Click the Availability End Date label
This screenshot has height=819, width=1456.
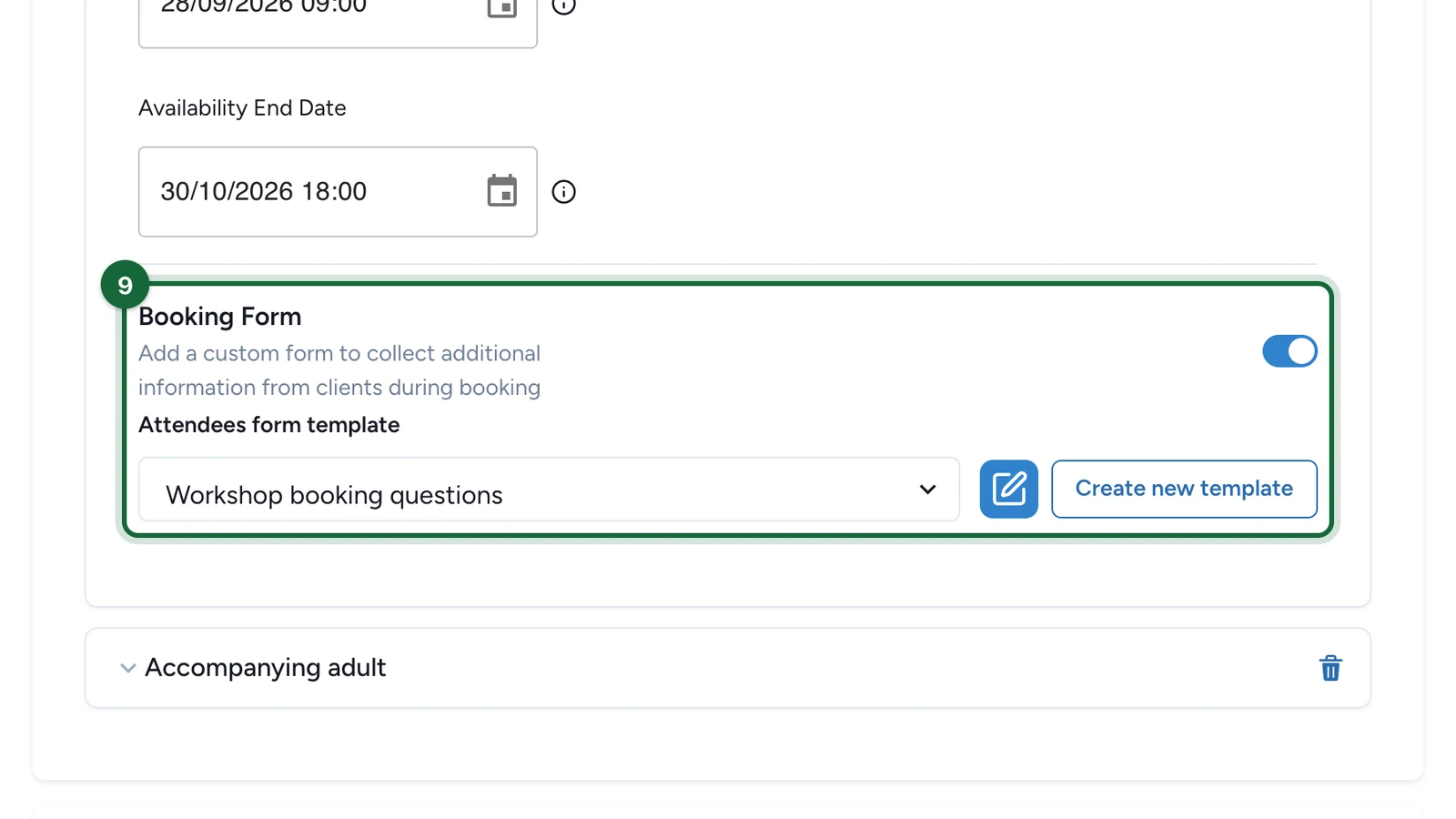coord(242,107)
